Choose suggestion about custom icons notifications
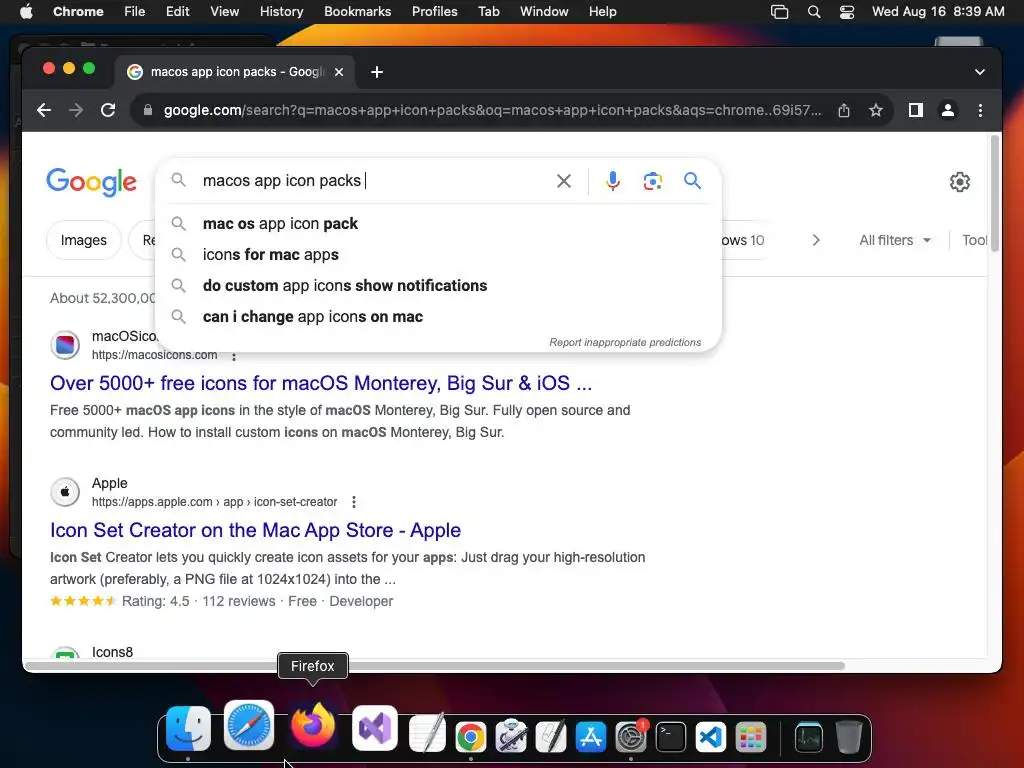 tap(438, 285)
